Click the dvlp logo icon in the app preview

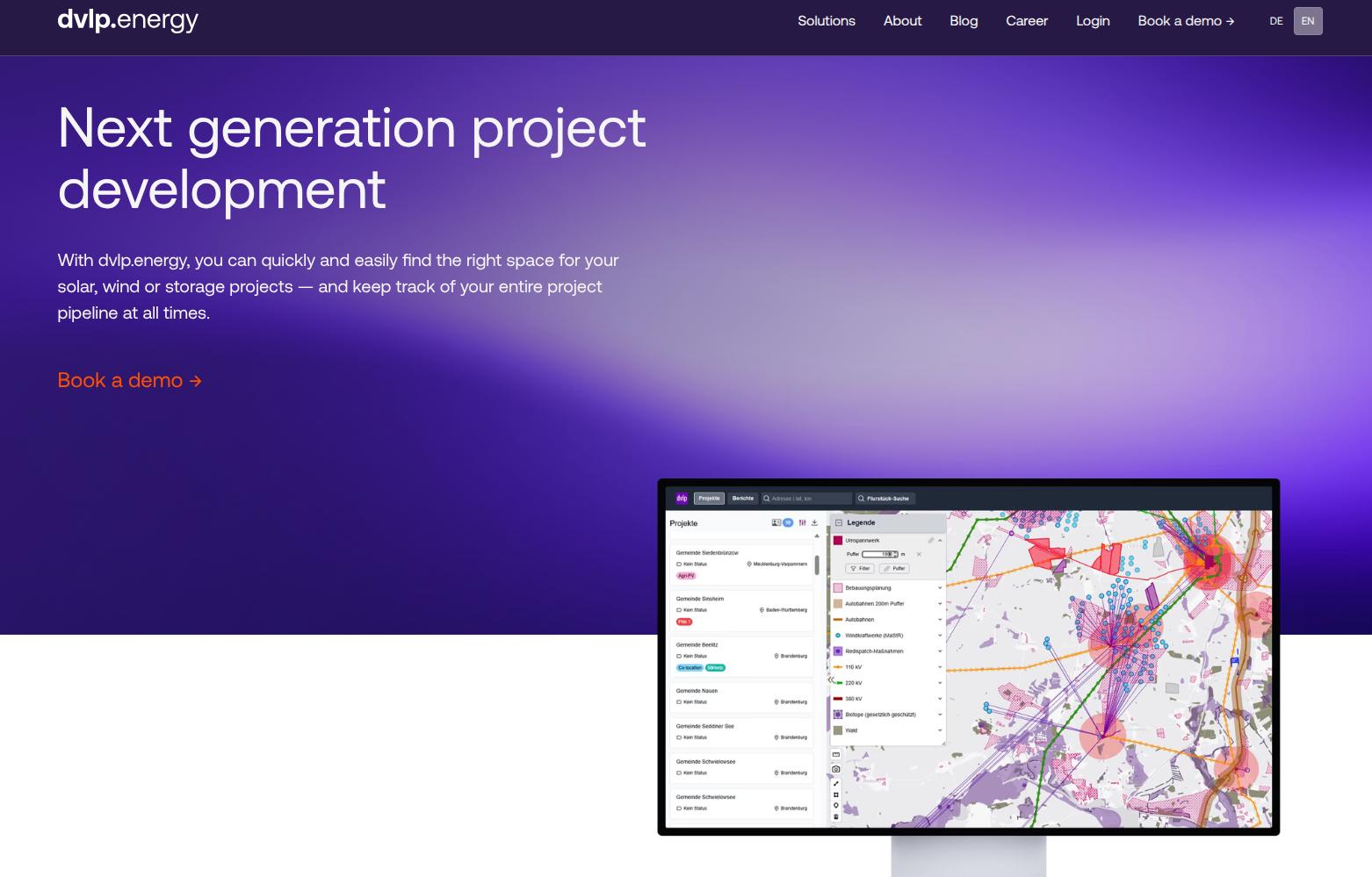coord(682,499)
